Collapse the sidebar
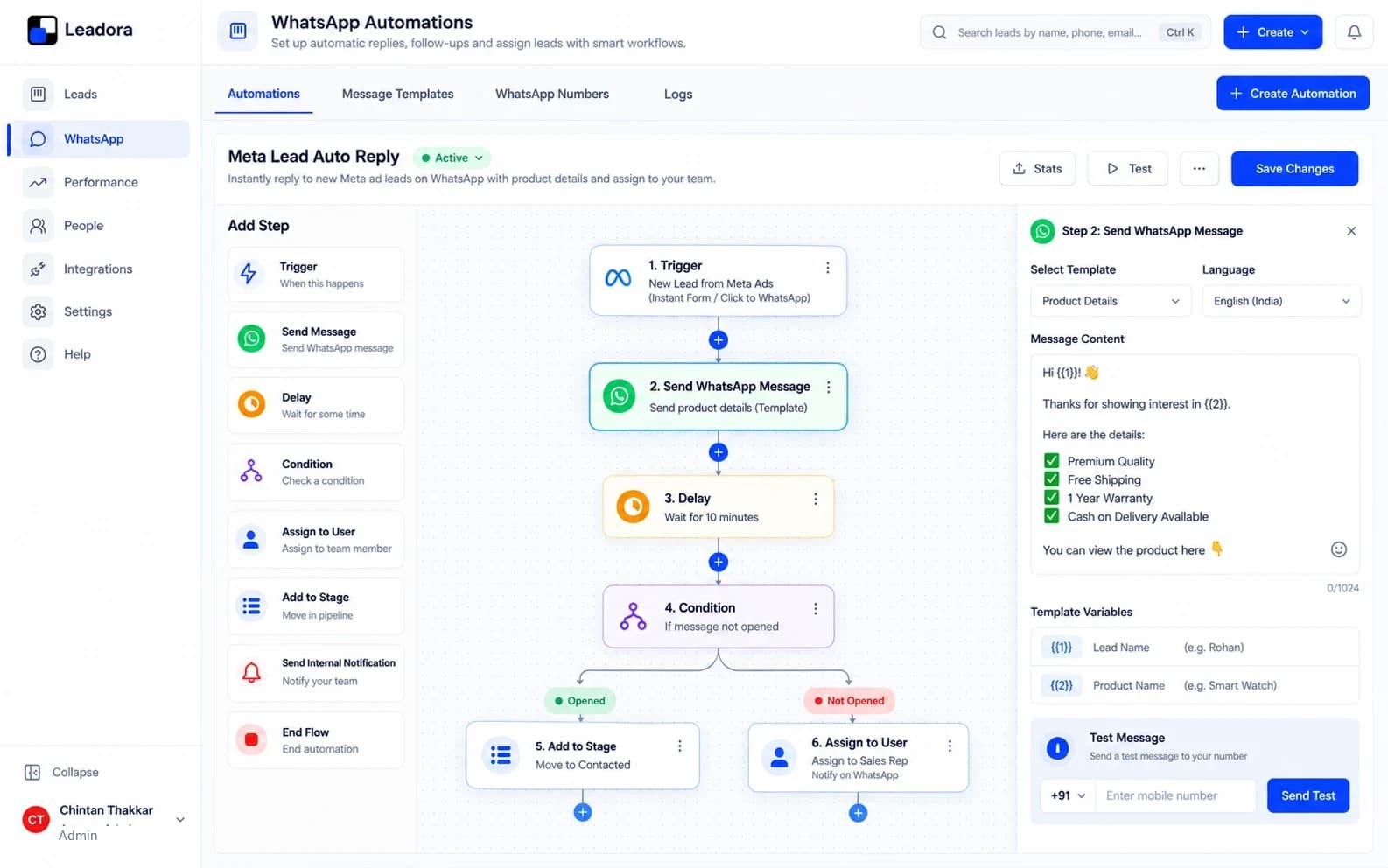1388x868 pixels. click(x=61, y=772)
